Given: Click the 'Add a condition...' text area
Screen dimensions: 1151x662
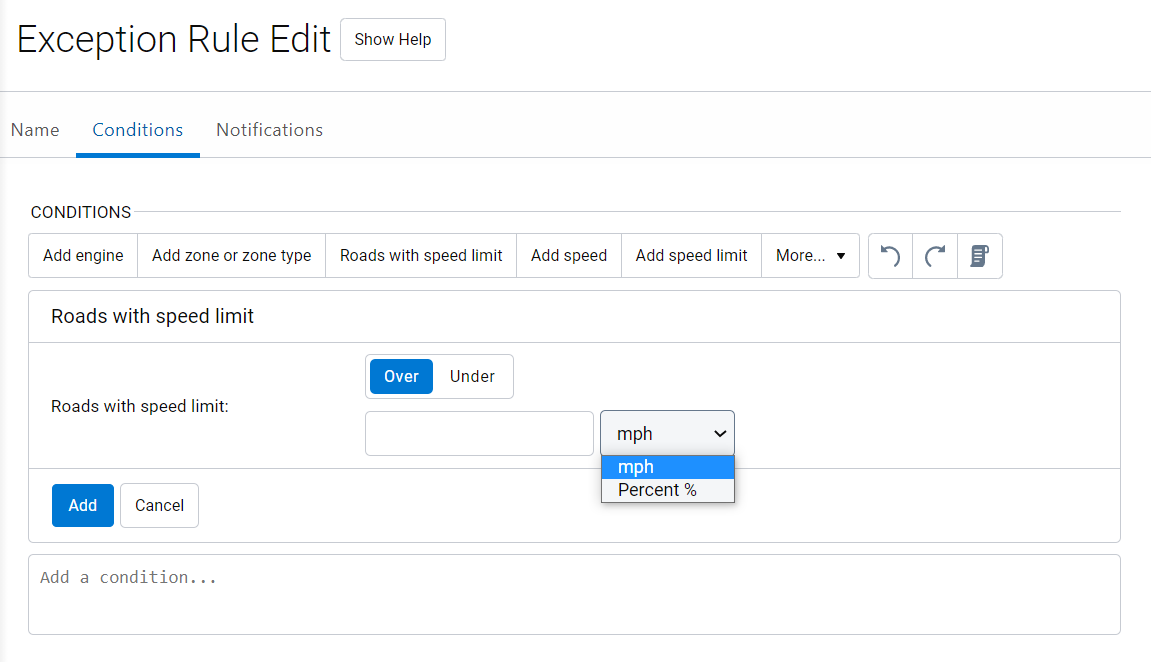Looking at the screenshot, I should tap(574, 594).
